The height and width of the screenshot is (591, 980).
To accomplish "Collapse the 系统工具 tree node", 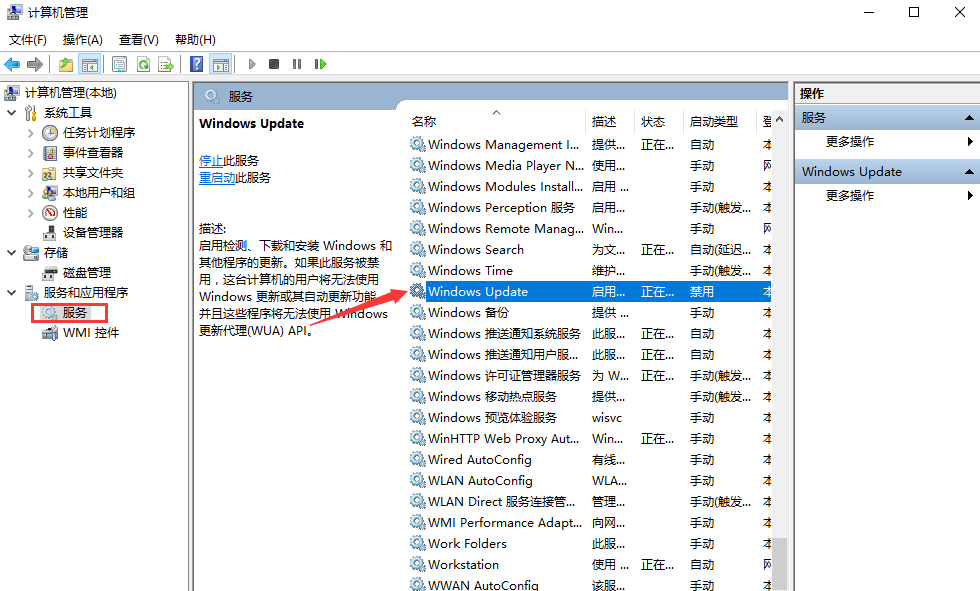I will (10, 112).
